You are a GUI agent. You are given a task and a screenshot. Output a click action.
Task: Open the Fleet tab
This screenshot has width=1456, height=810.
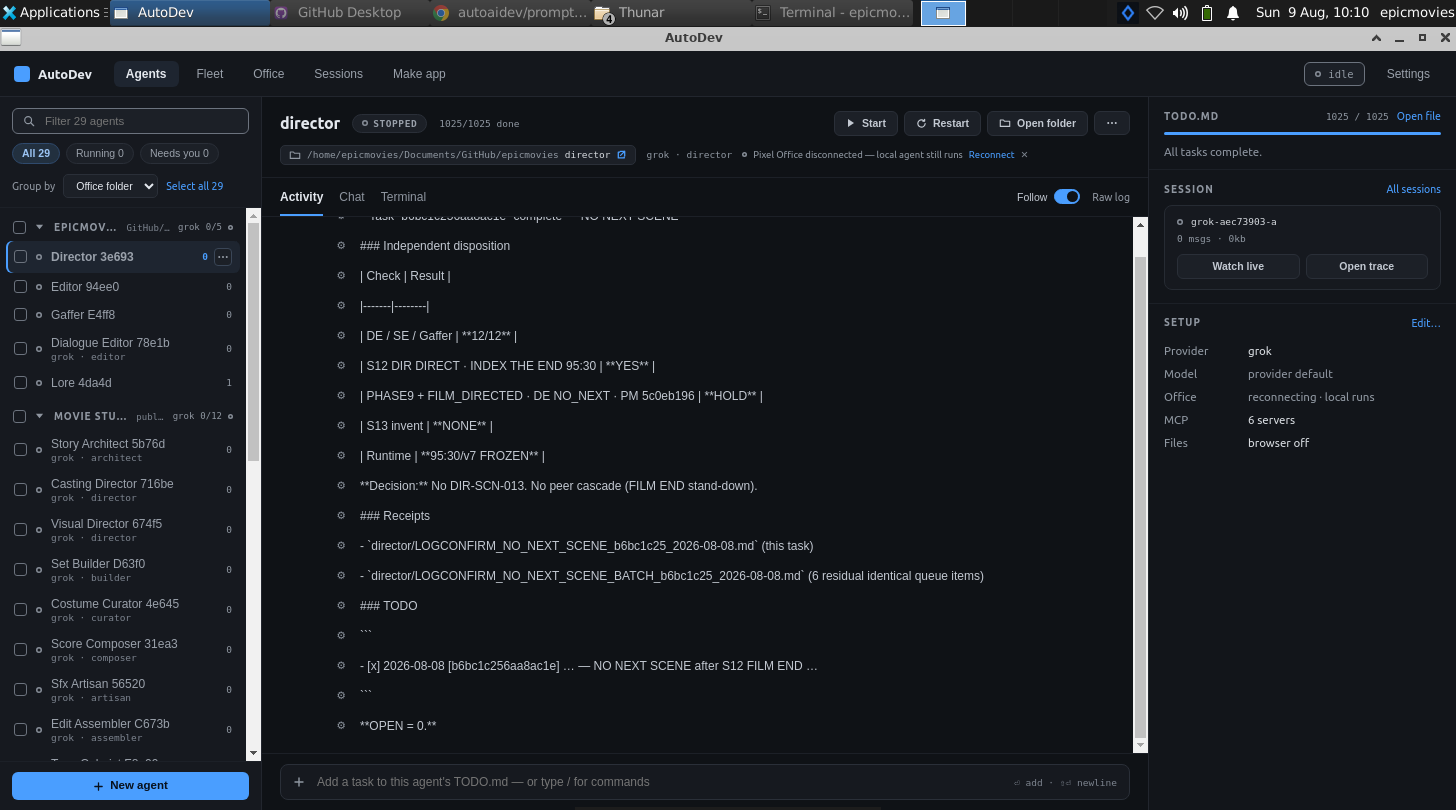coord(210,74)
